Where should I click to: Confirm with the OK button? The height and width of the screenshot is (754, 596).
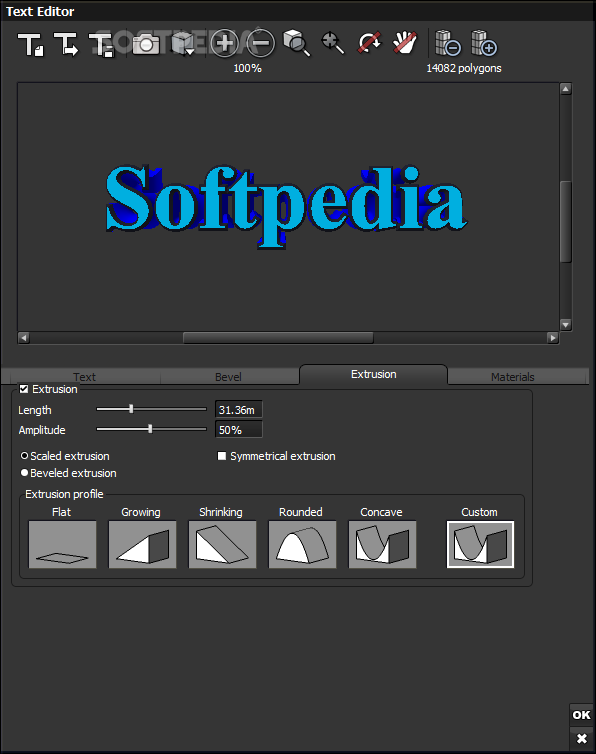point(581,715)
